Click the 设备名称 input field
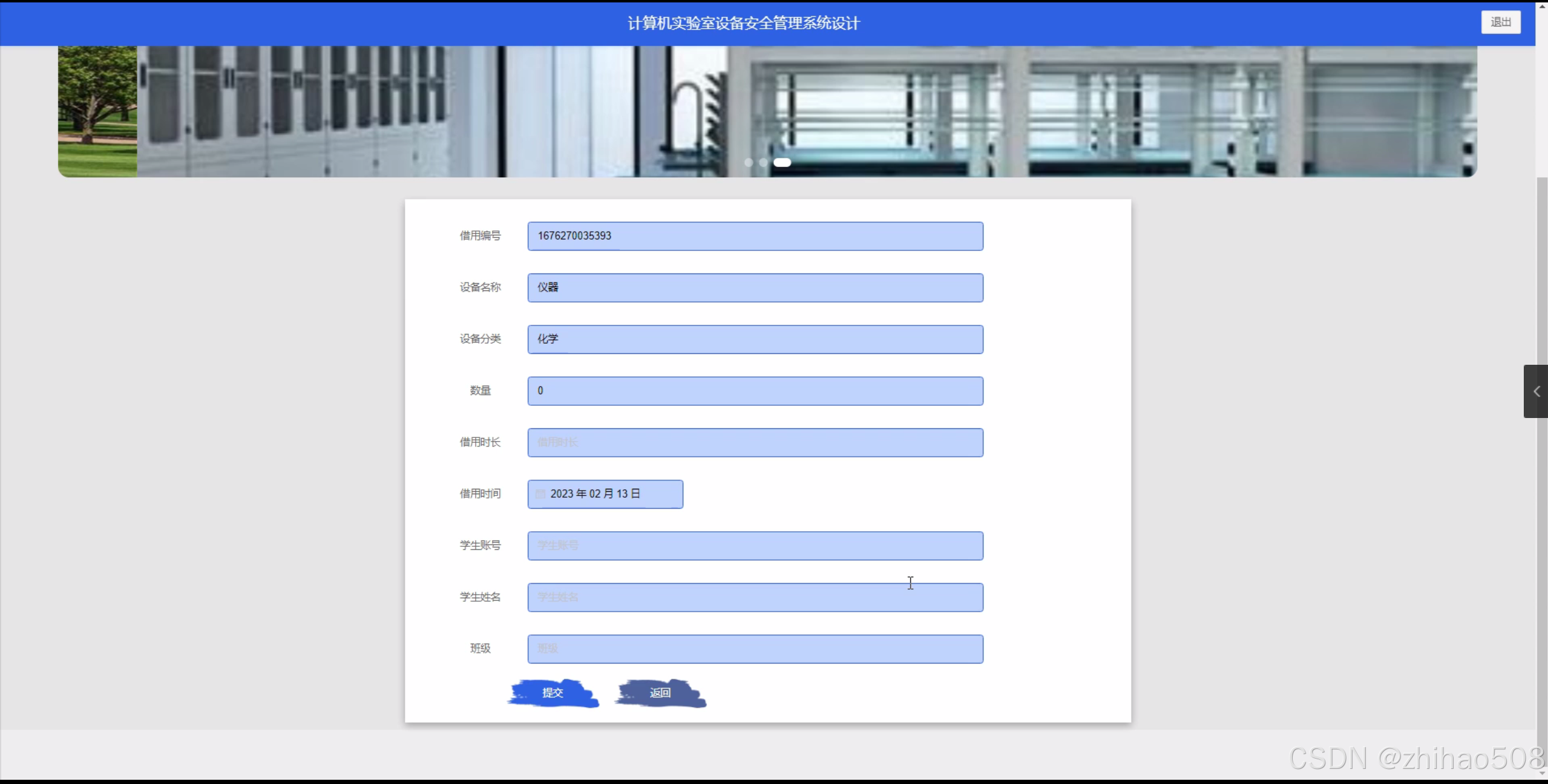Screen dimensions: 1548x784 point(755,288)
